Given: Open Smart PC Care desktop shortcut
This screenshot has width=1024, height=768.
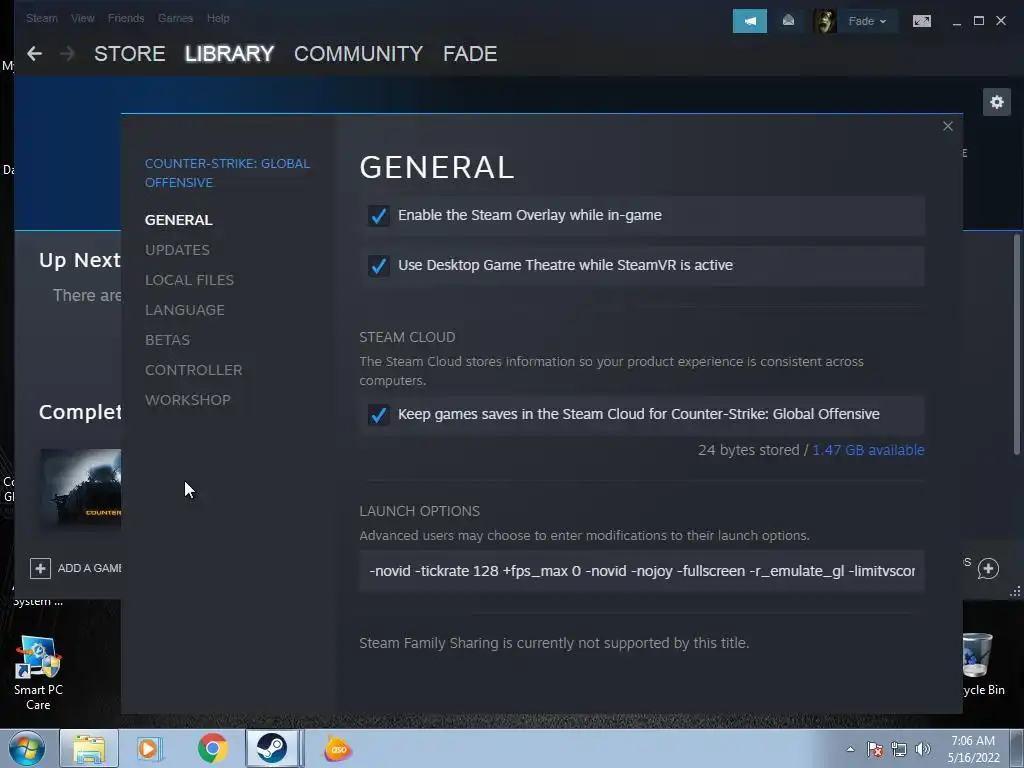Looking at the screenshot, I should 38,673.
